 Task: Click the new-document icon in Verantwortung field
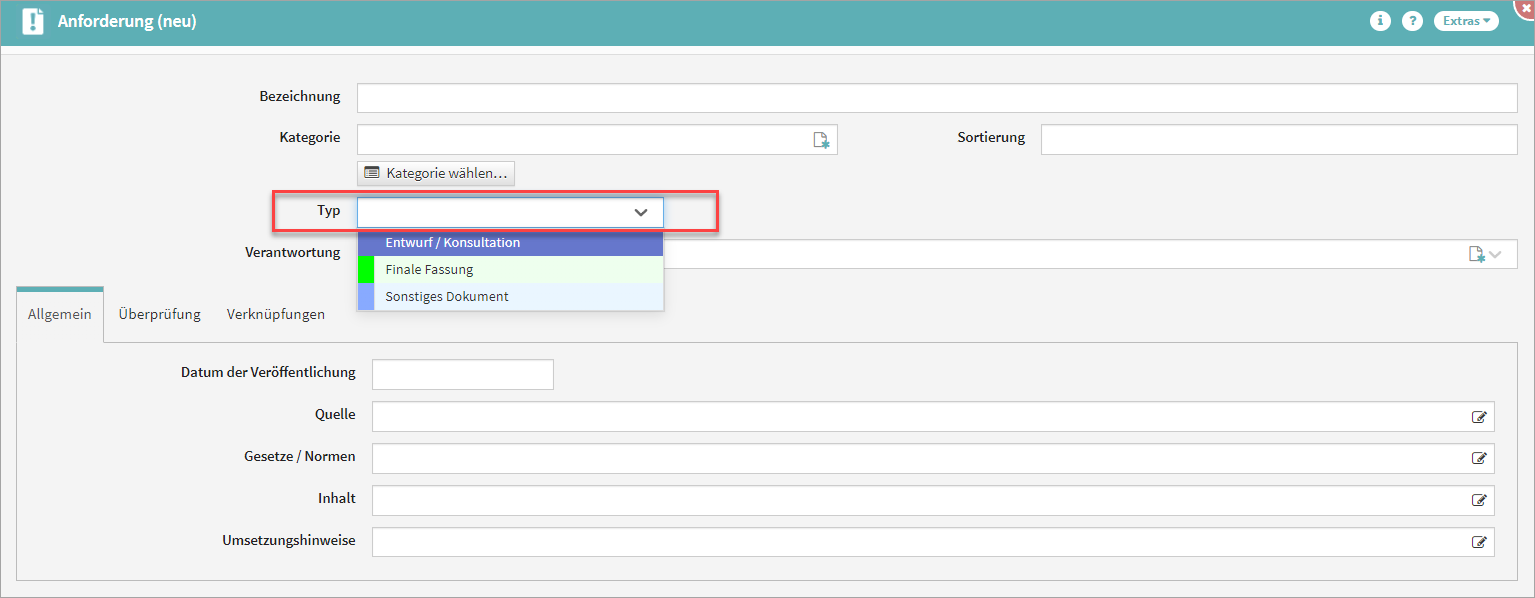(1476, 254)
